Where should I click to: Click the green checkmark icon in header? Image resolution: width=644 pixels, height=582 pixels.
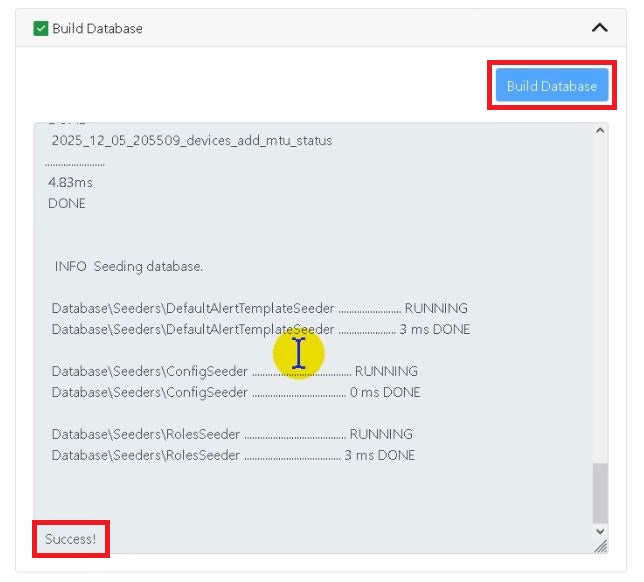tap(41, 28)
